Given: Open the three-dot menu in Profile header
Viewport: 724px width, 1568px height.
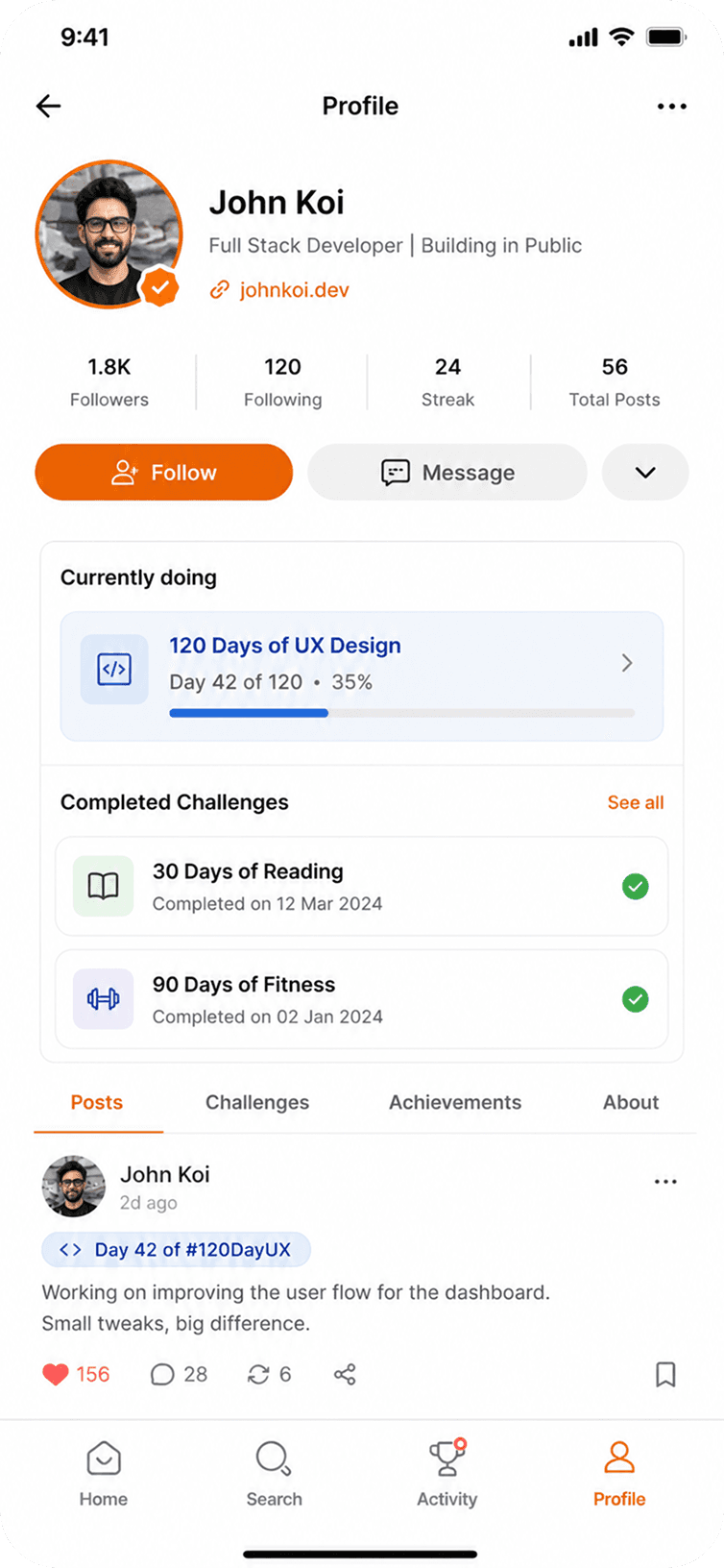Looking at the screenshot, I should click(x=671, y=106).
